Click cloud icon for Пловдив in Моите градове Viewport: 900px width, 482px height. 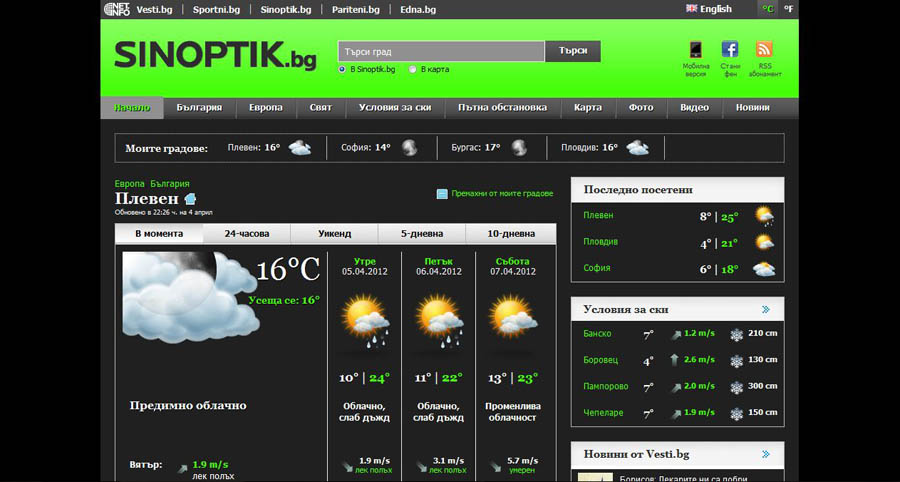(637, 148)
